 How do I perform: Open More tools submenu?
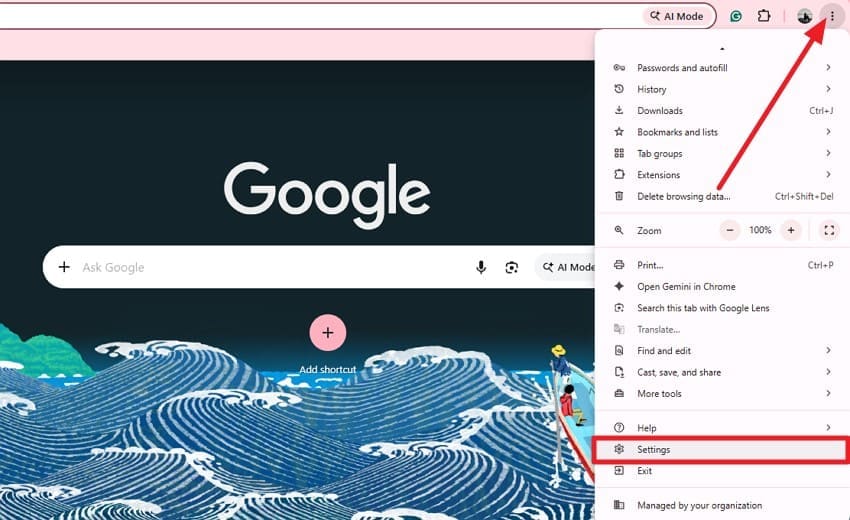pos(723,394)
